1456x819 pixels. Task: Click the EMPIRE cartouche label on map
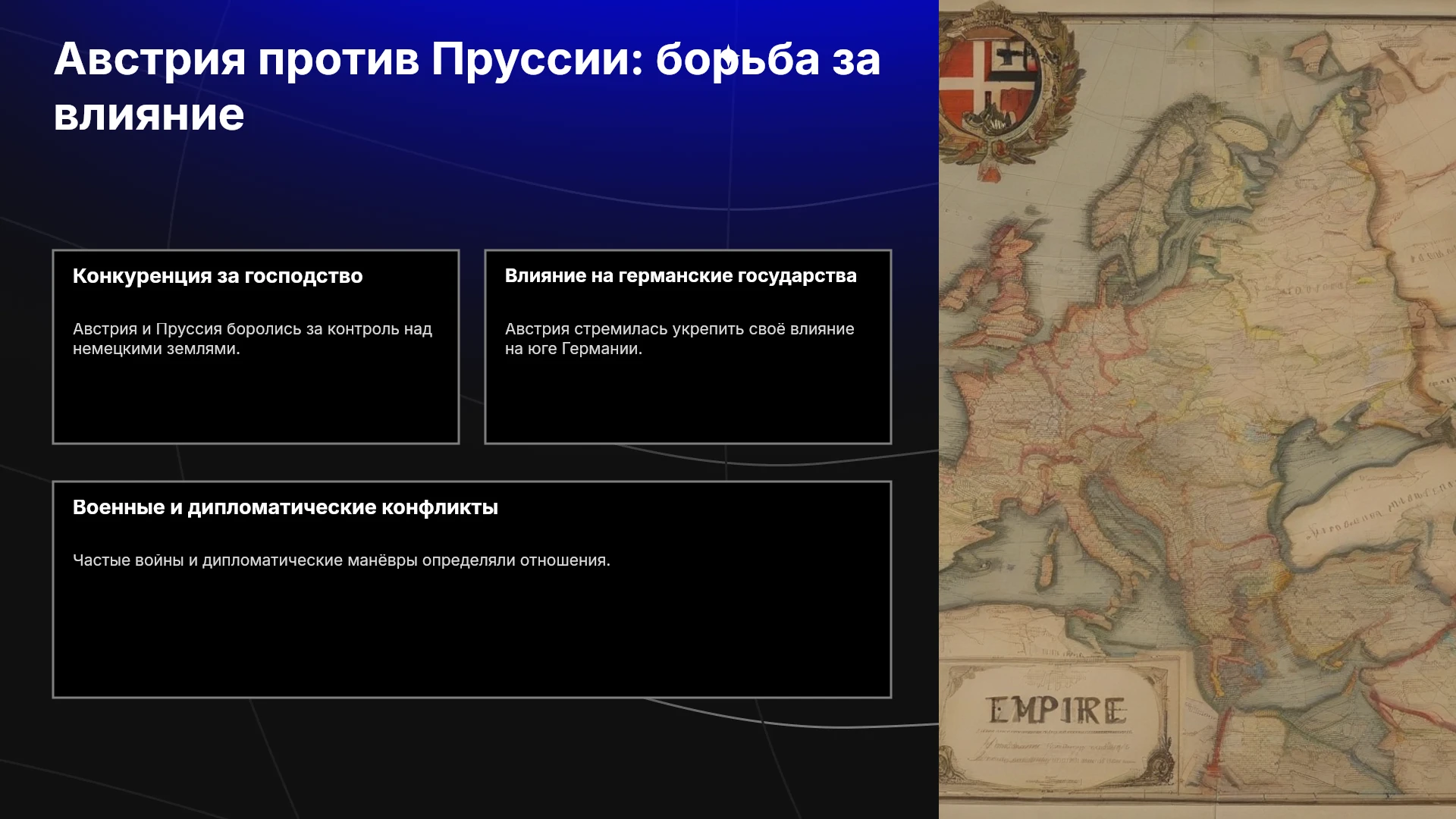pos(1056,711)
